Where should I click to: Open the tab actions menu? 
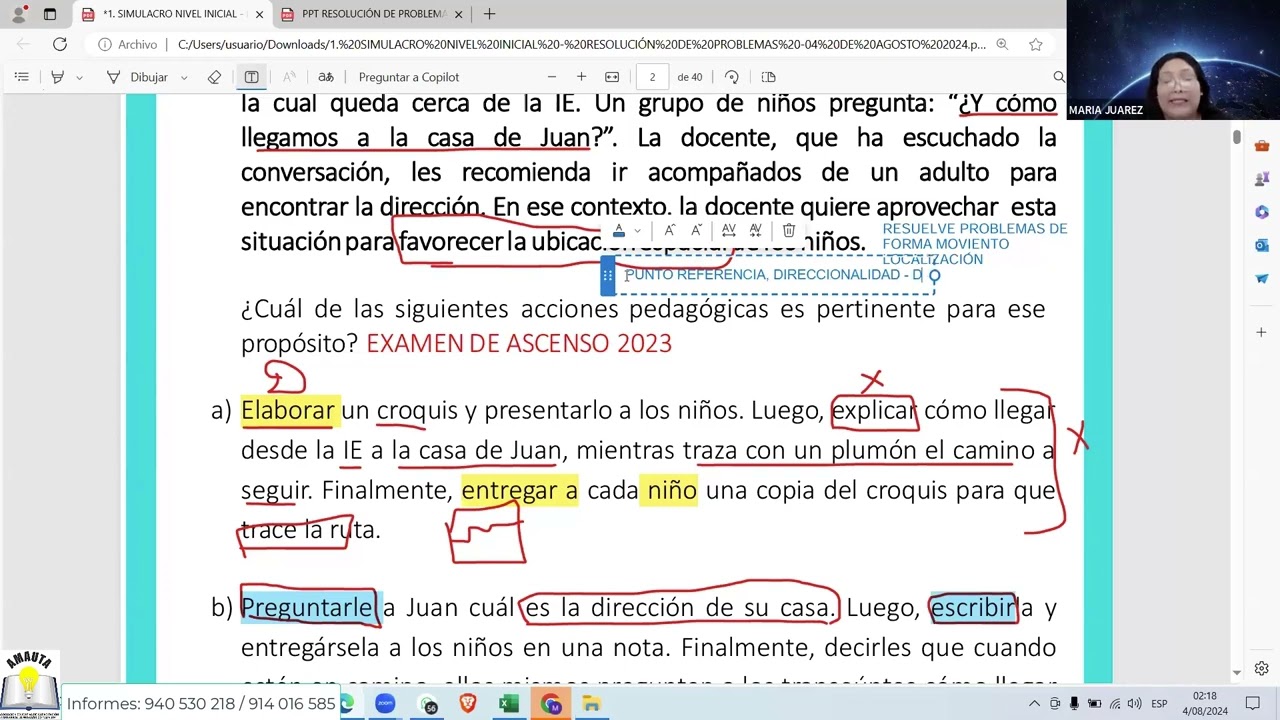[x=50, y=14]
